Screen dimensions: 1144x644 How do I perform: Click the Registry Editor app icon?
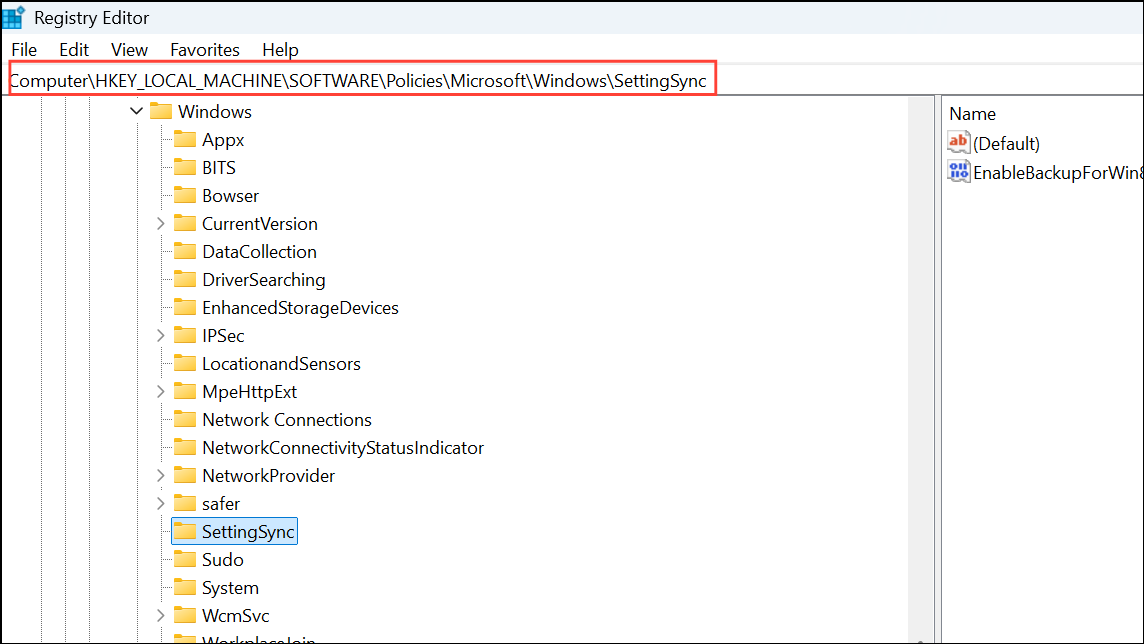pyautogui.click(x=13, y=17)
